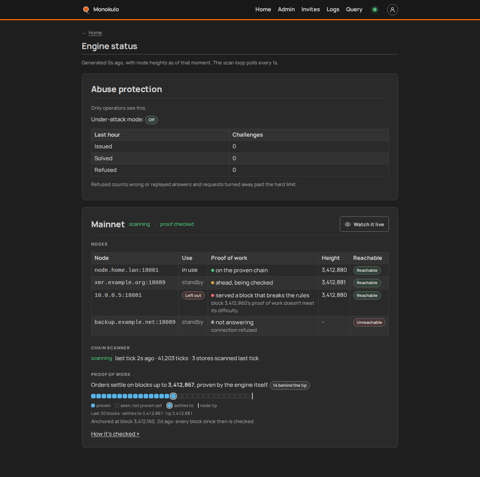
Task: Click the Issued row label
Action: click(103, 146)
